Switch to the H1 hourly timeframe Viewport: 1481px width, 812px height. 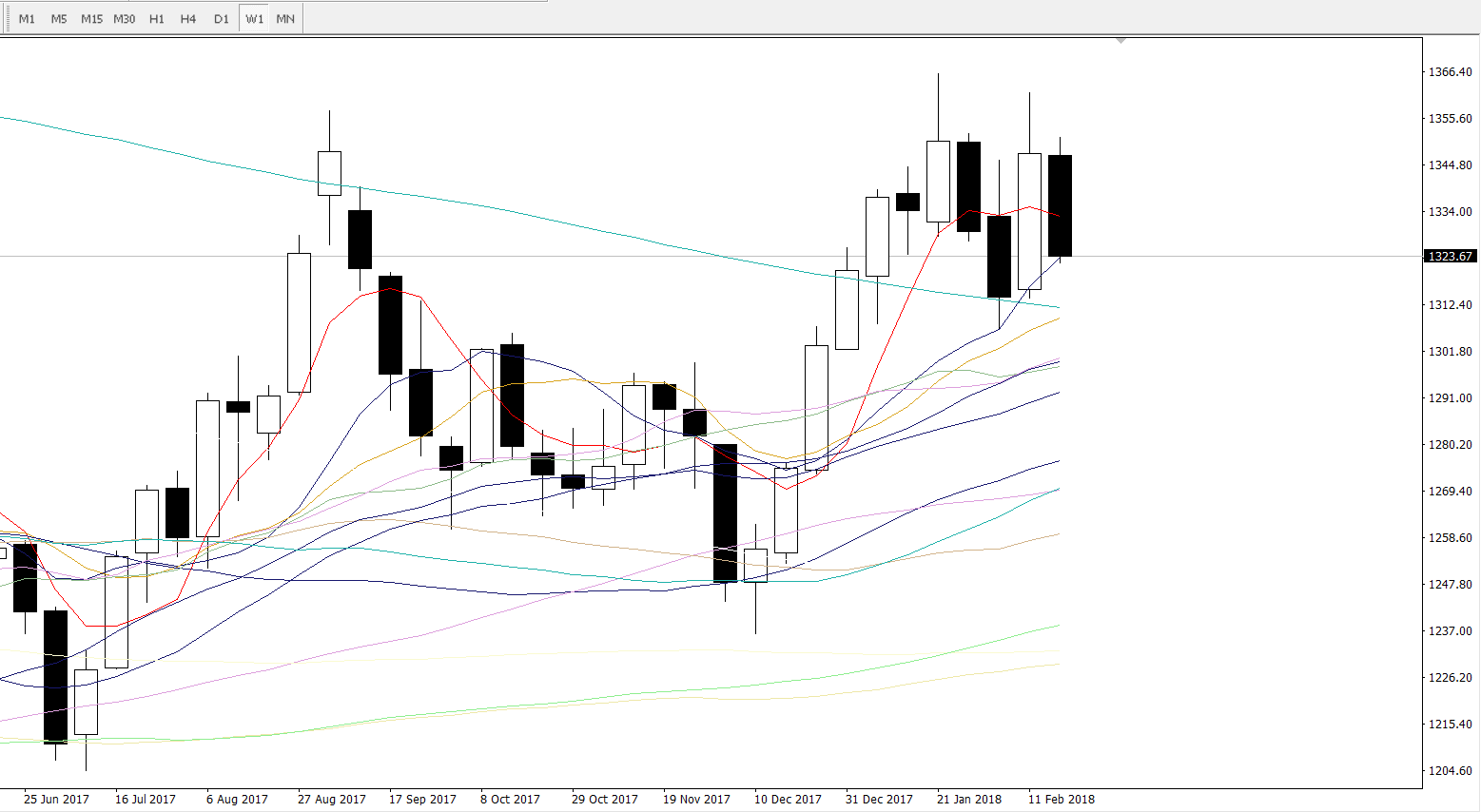(x=157, y=19)
